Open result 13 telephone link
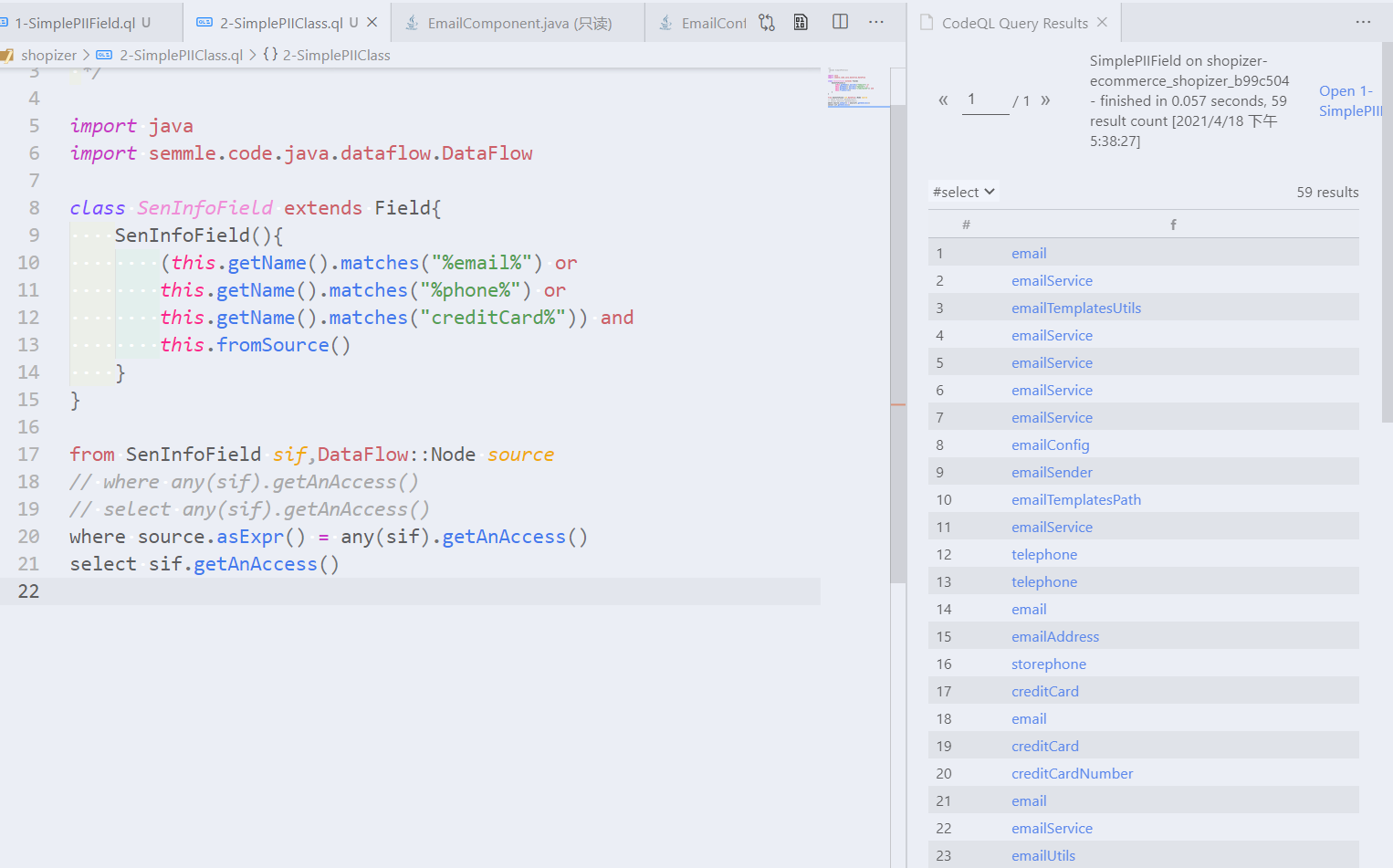This screenshot has width=1393, height=868. [1044, 581]
